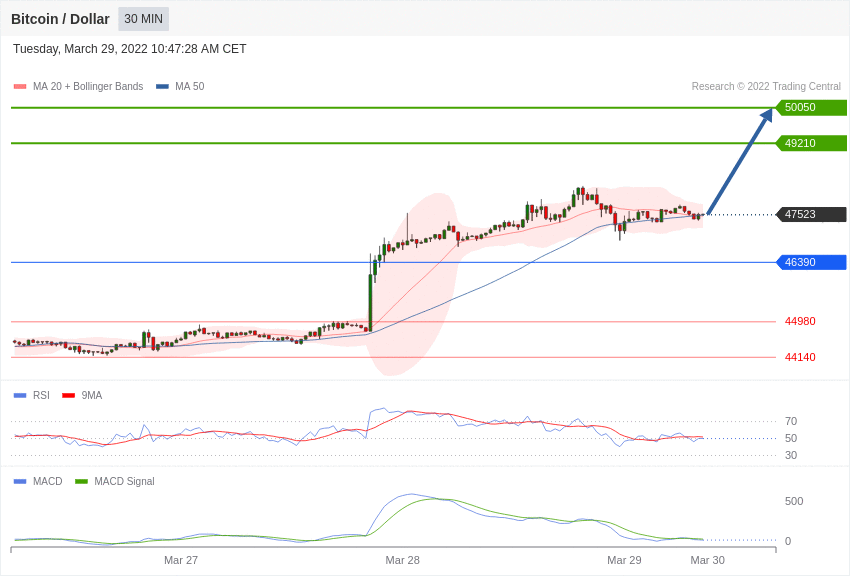Click the blue RSI legend swatch
The width and height of the screenshot is (850, 576).
20,396
